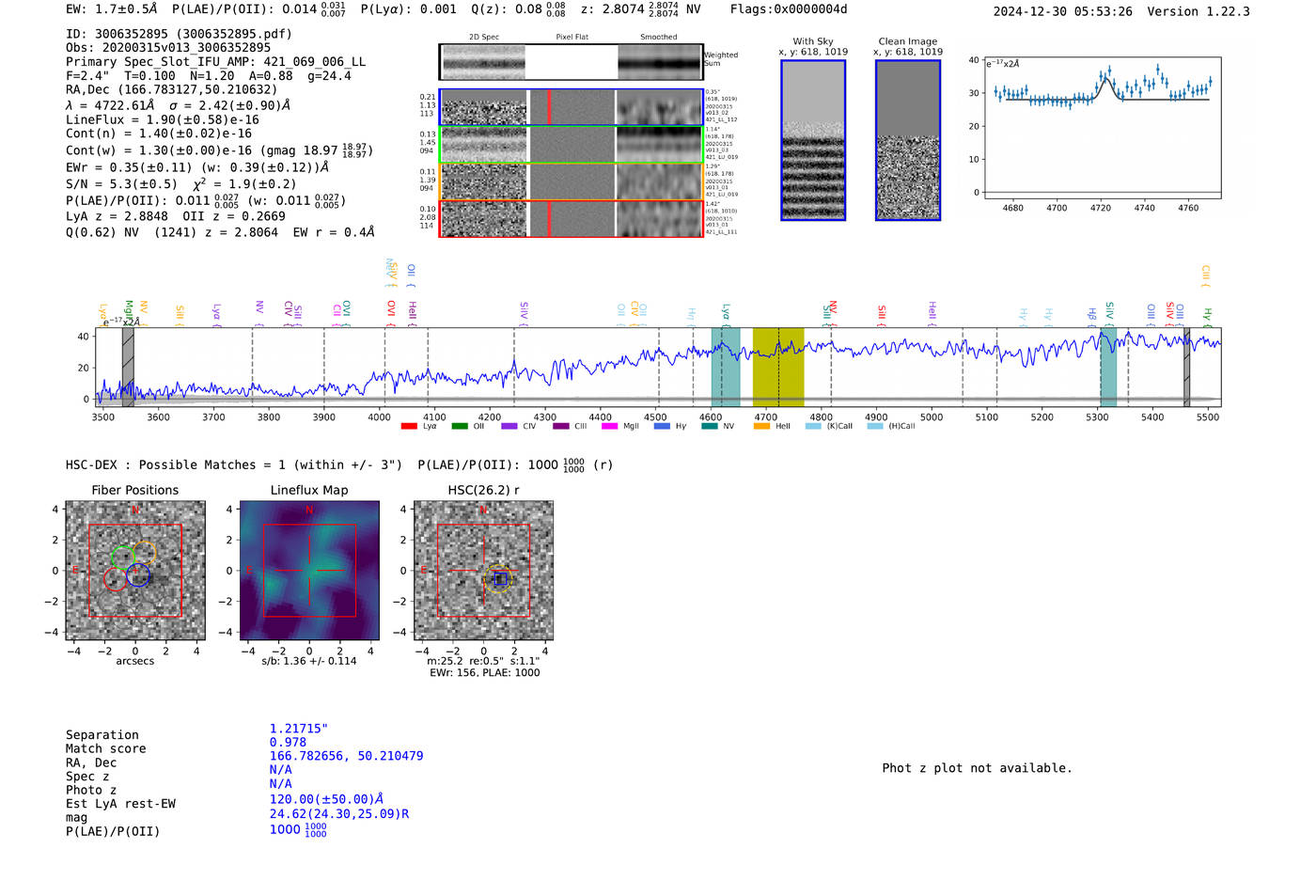The width and height of the screenshot is (1316, 896).
Task: Click the Q(0.62) NV (1241) line
Action: click(220, 232)
